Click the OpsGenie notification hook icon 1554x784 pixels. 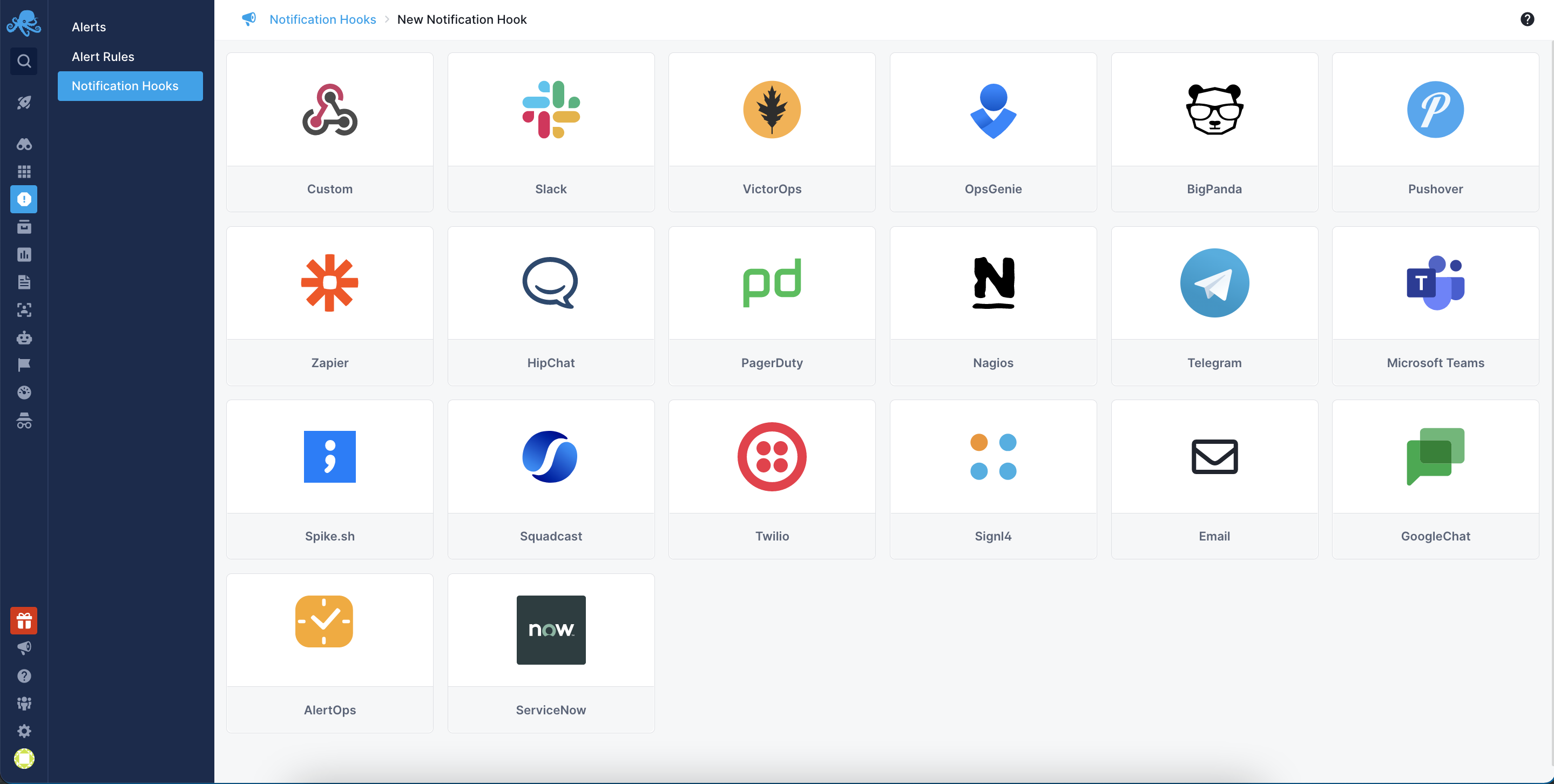point(993,109)
